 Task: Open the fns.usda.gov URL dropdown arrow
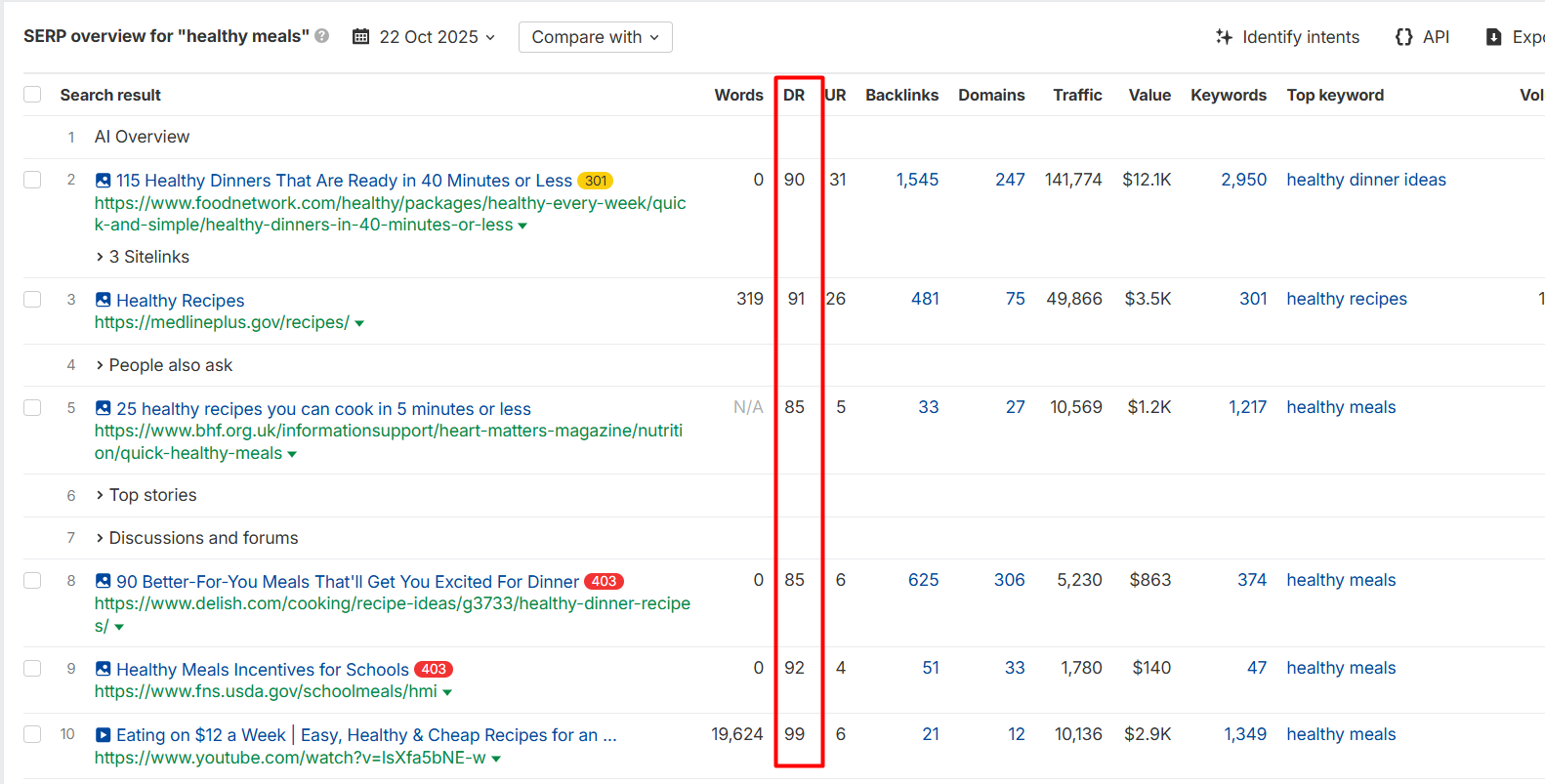pos(447,692)
